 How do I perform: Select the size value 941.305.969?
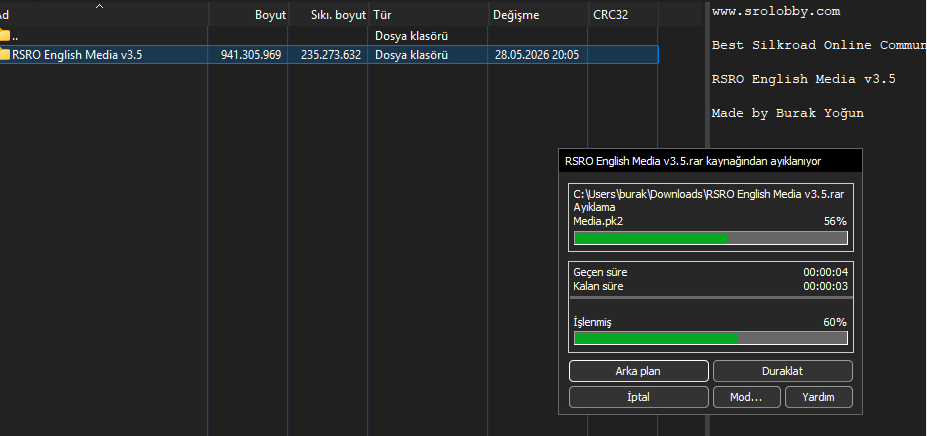pos(251,55)
